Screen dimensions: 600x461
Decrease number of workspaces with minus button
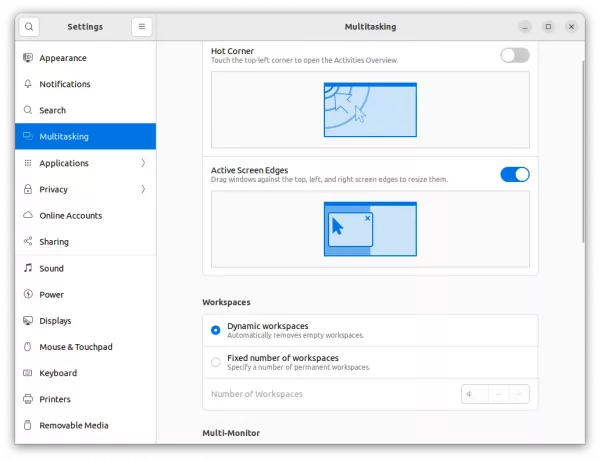pos(499,394)
